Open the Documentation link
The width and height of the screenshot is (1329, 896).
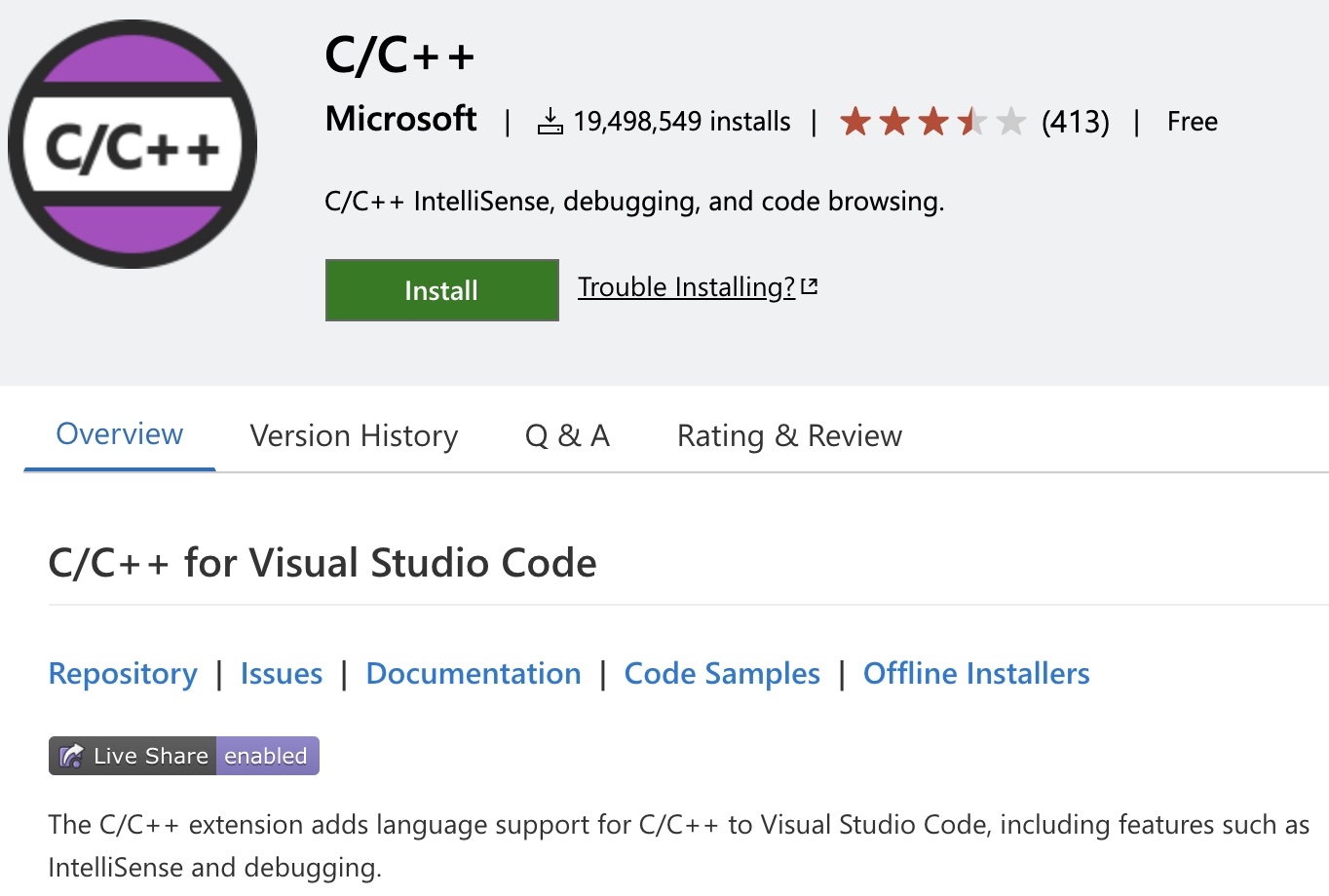tap(474, 674)
